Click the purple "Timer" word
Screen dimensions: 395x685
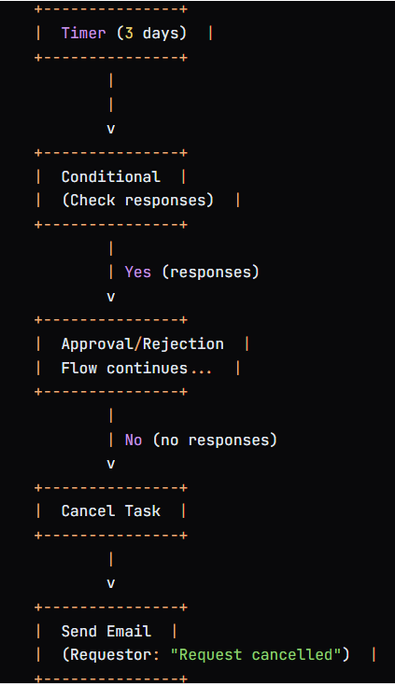point(83,33)
